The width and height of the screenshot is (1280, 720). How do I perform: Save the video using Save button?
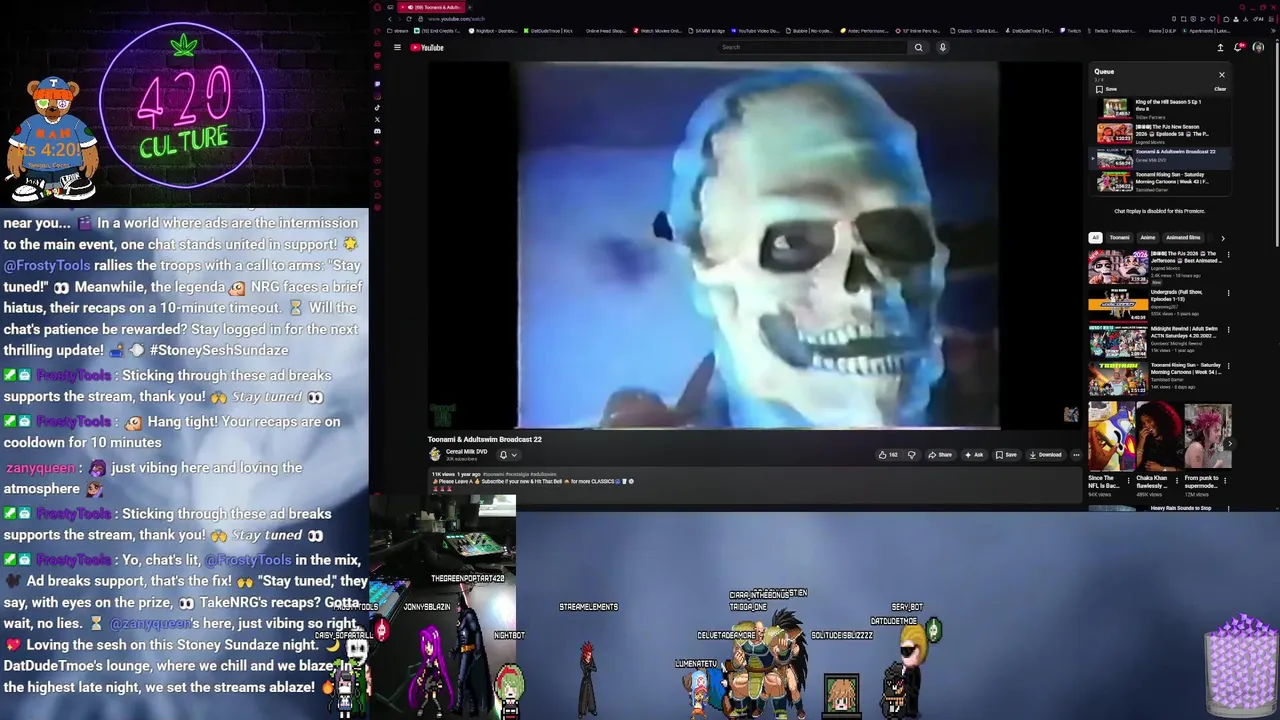pyautogui.click(x=1006, y=455)
